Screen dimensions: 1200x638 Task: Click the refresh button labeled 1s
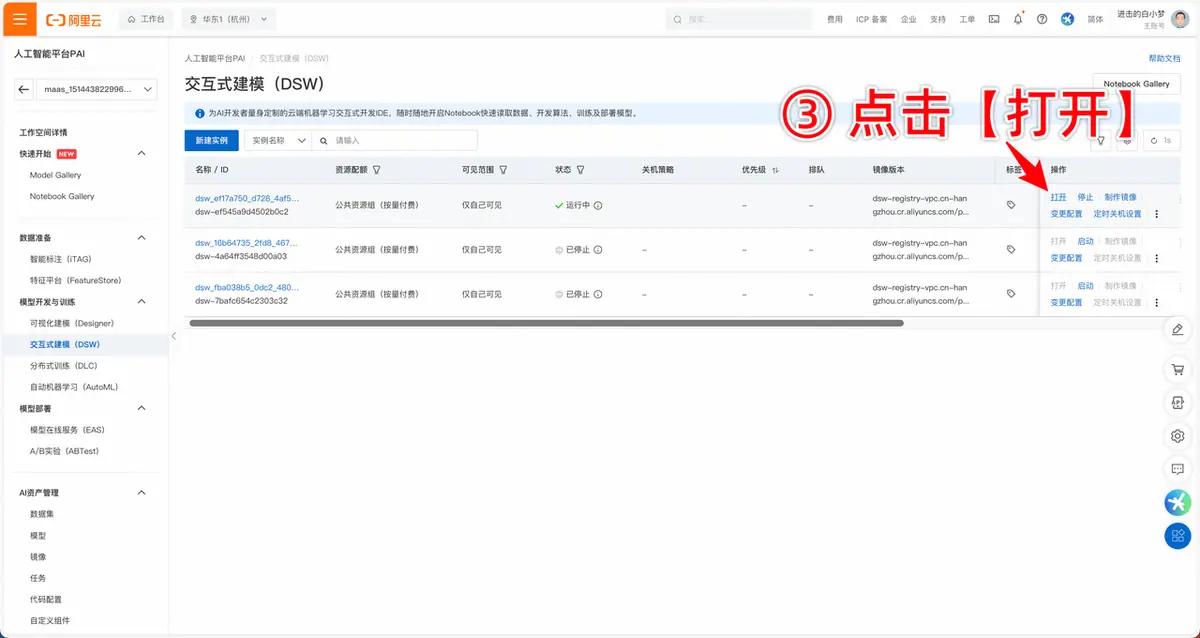point(1161,141)
